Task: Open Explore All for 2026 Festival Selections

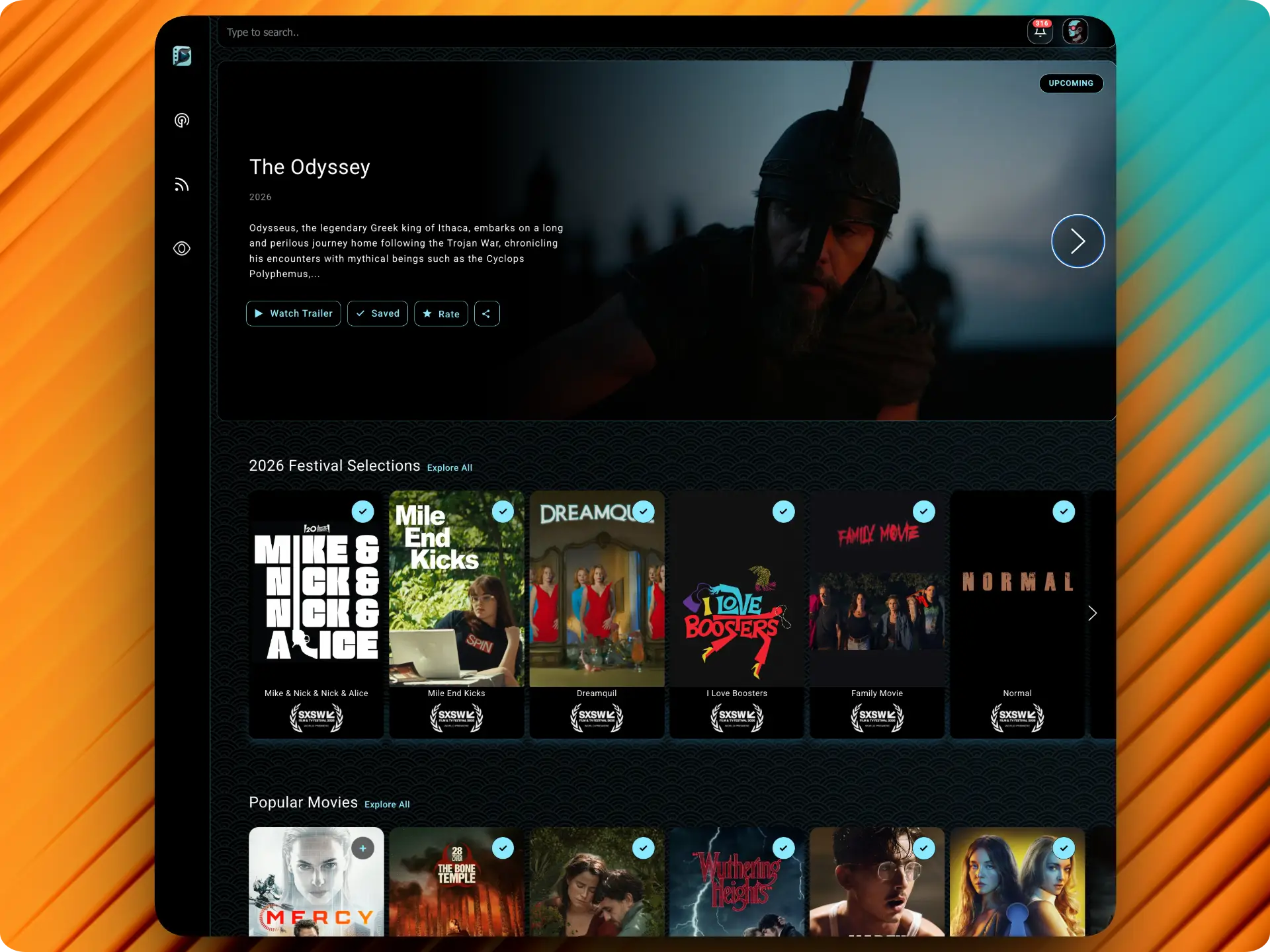Action: pos(449,467)
